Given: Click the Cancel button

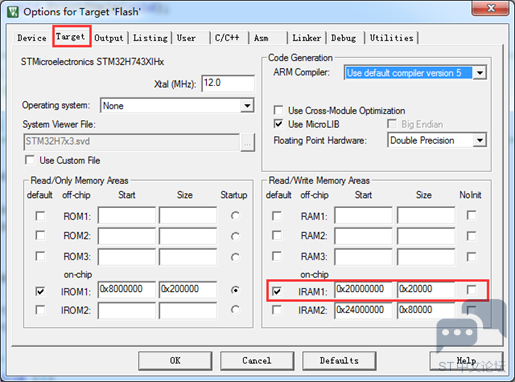Looking at the screenshot, I should [x=257, y=361].
